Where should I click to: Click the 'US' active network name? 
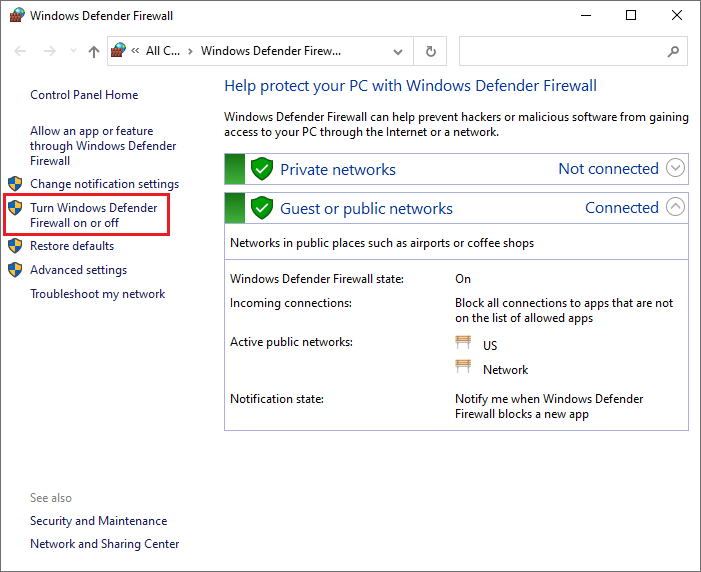click(x=490, y=346)
